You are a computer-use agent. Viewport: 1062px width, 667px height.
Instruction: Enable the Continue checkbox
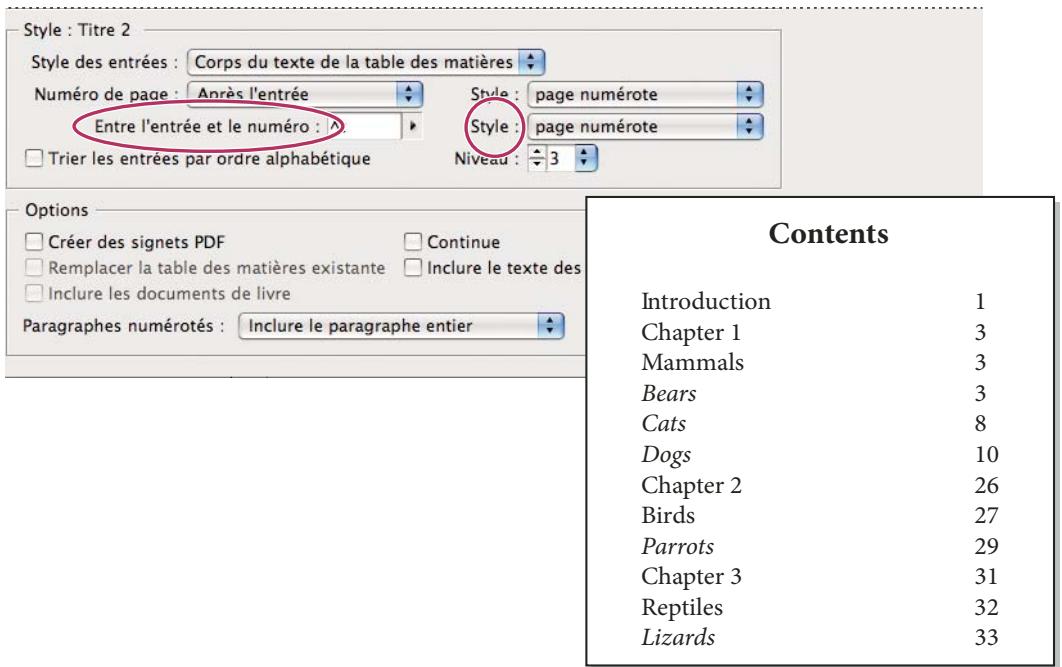click(412, 242)
